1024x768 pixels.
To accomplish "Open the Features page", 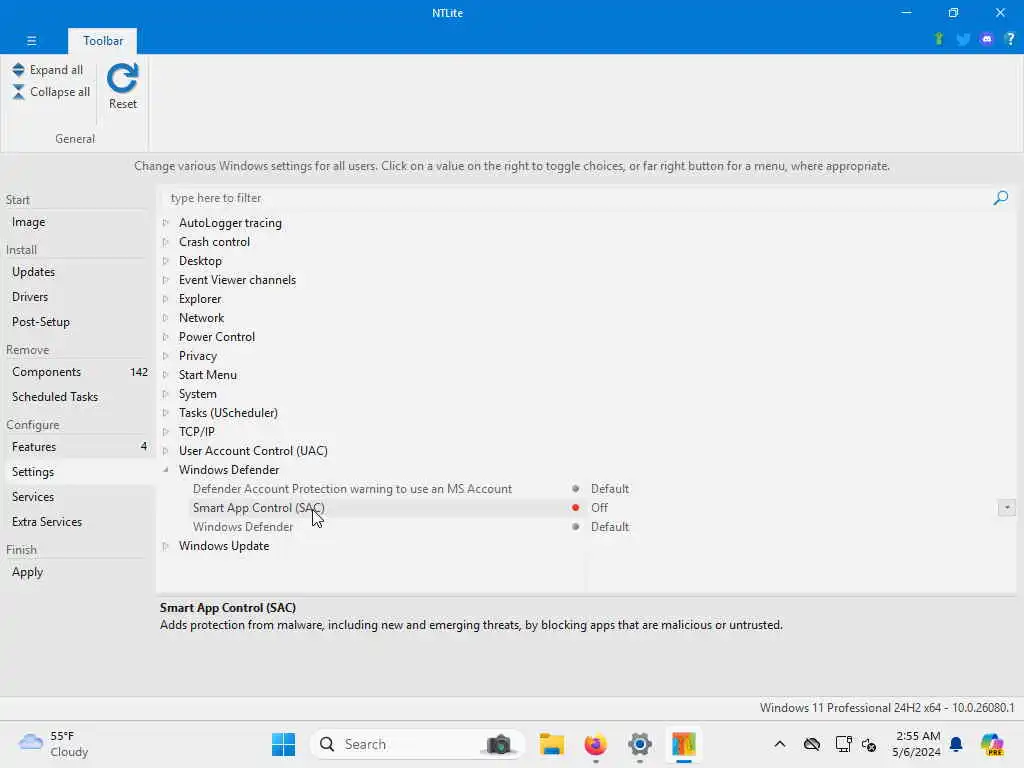I will tap(34, 447).
